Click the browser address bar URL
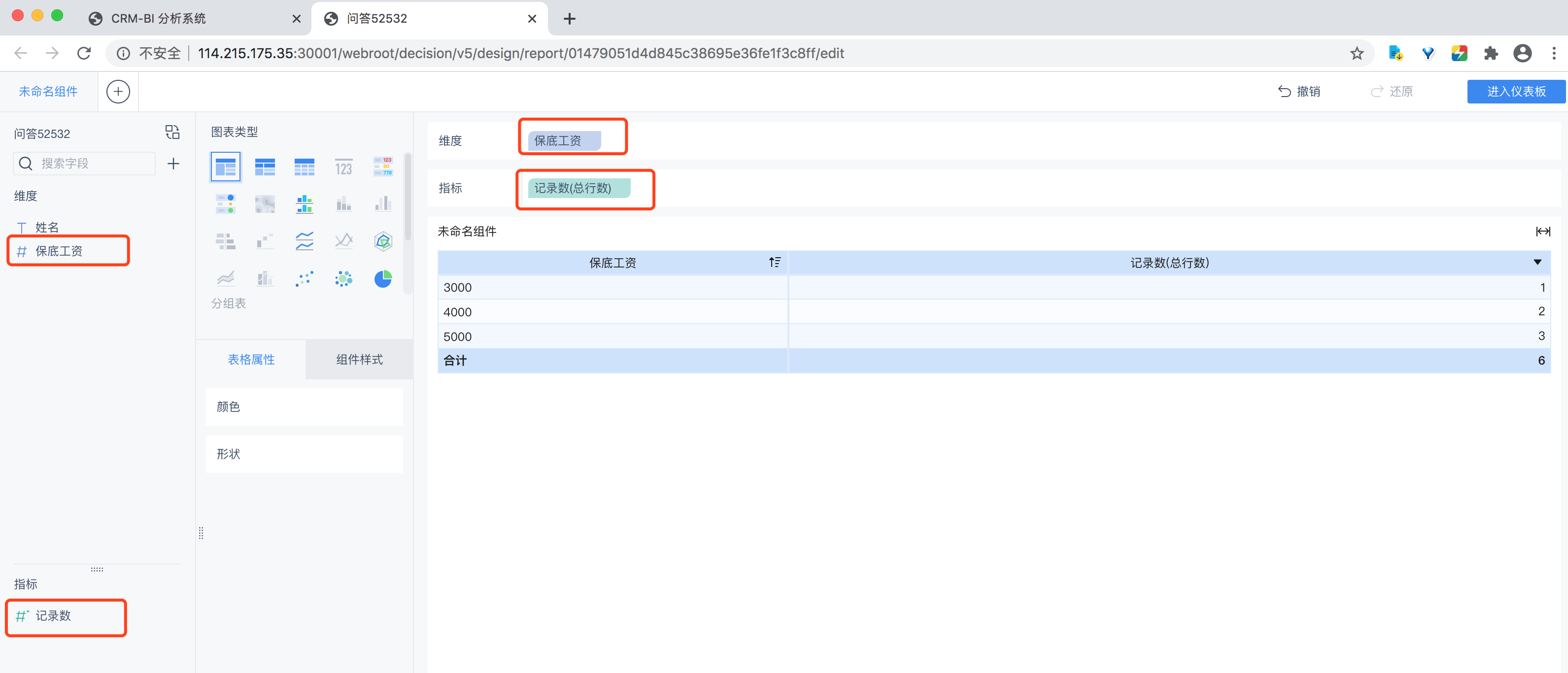 coord(520,54)
